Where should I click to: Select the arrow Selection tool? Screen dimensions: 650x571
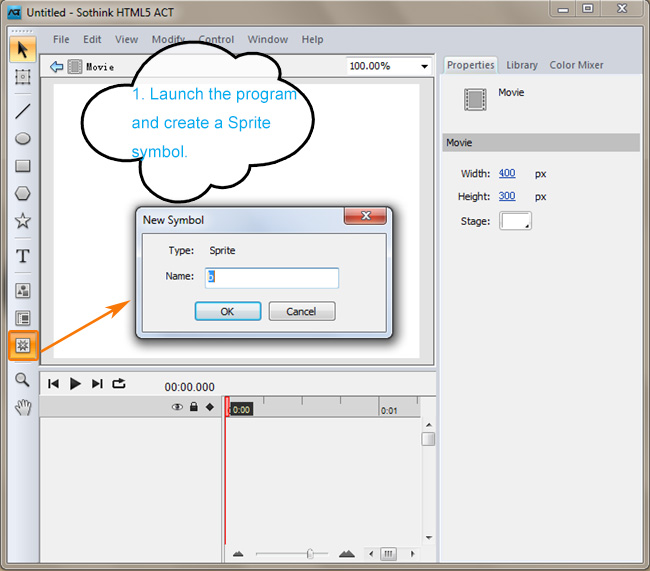coord(23,50)
